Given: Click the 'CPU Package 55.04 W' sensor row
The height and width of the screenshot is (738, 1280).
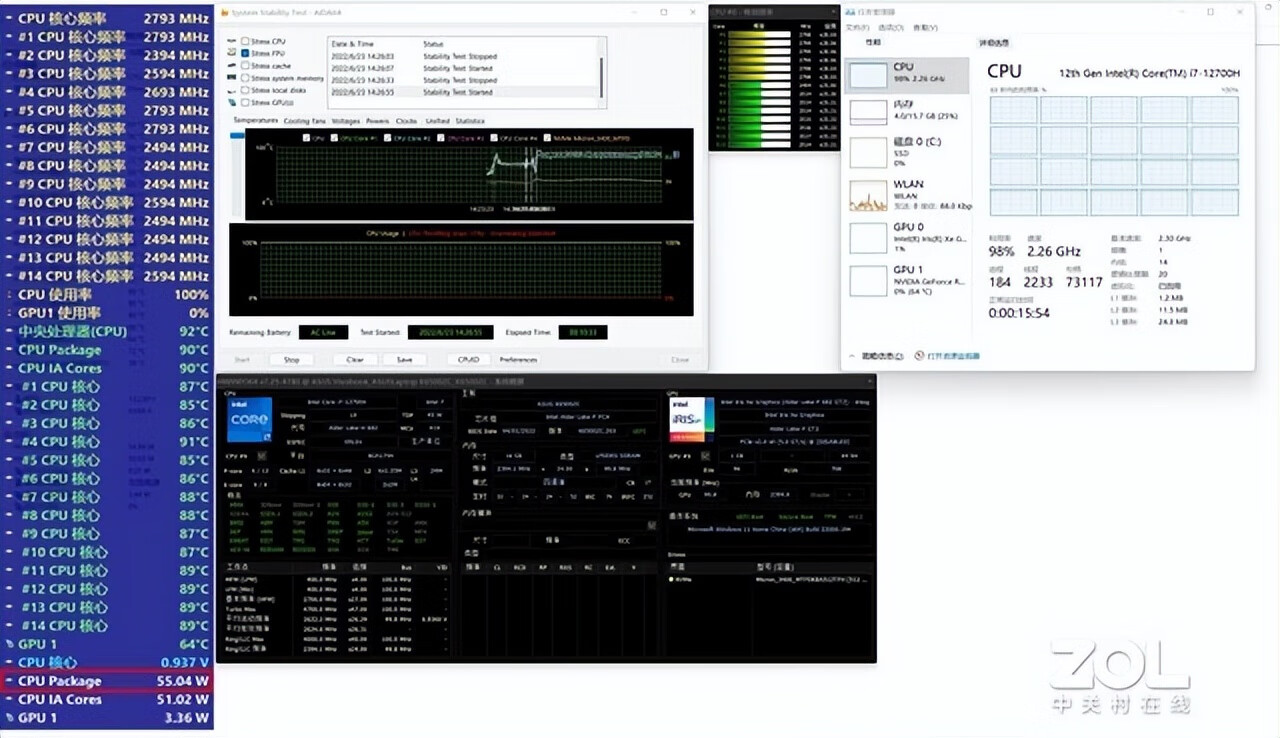Looking at the screenshot, I should pyautogui.click(x=107, y=681).
